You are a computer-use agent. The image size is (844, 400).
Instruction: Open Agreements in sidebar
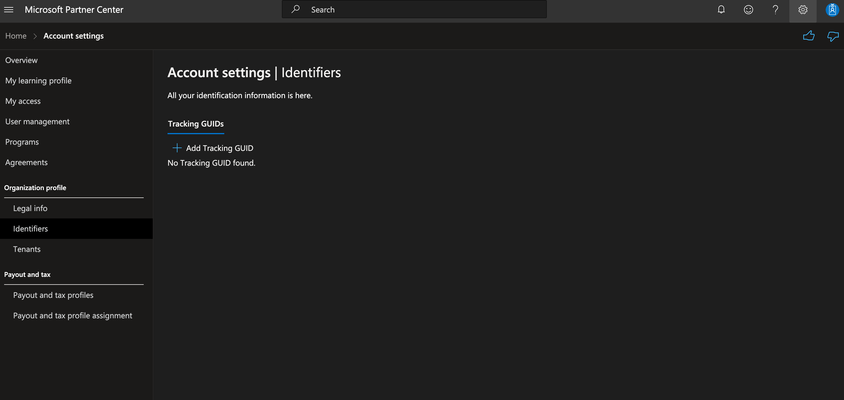pos(26,163)
